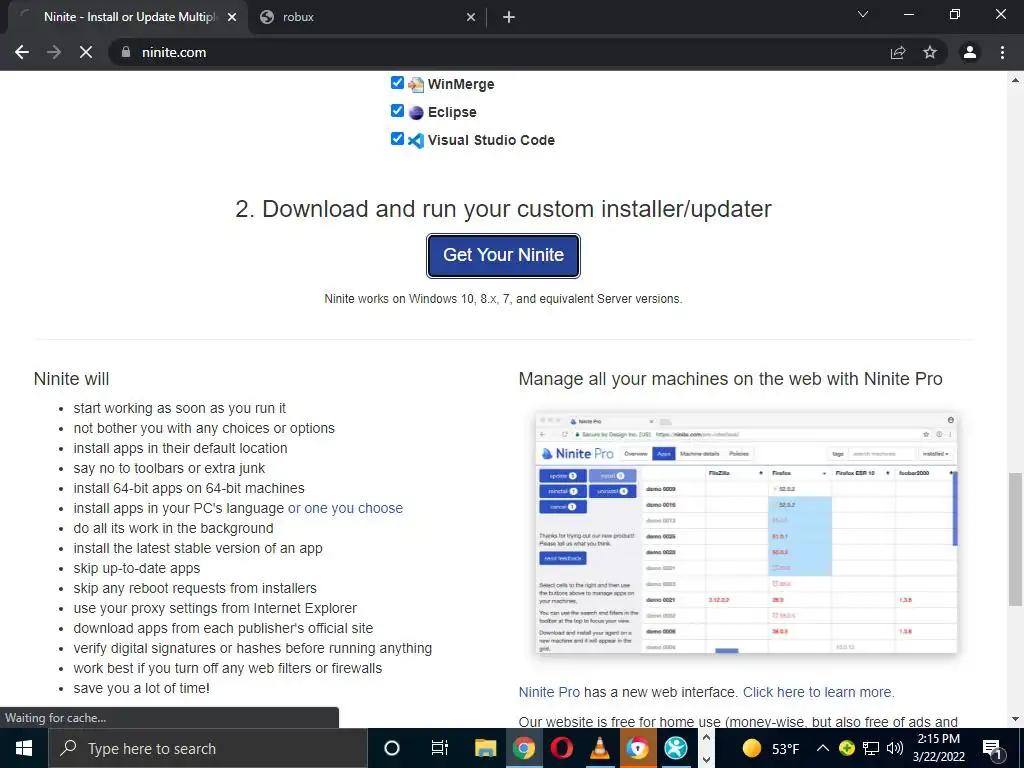Screen dimensions: 1024x768
Task: Click the browser back arrow
Action: pyautogui.click(x=22, y=52)
